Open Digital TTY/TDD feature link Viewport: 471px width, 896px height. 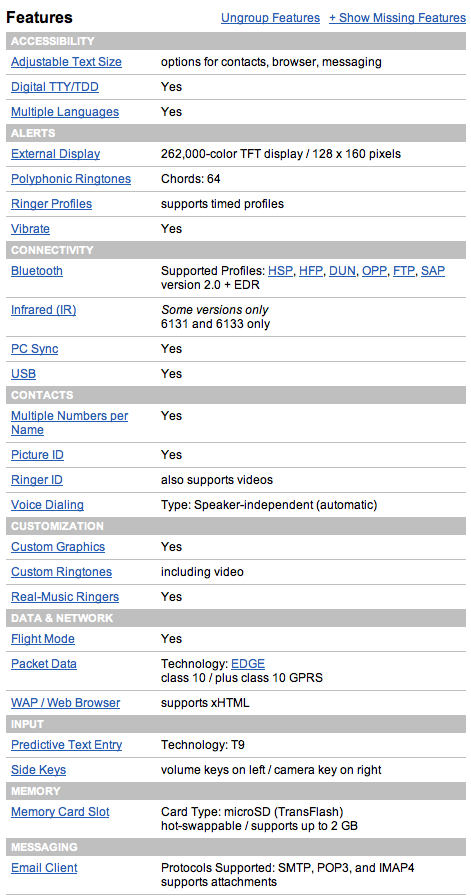pyautogui.click(x=55, y=87)
